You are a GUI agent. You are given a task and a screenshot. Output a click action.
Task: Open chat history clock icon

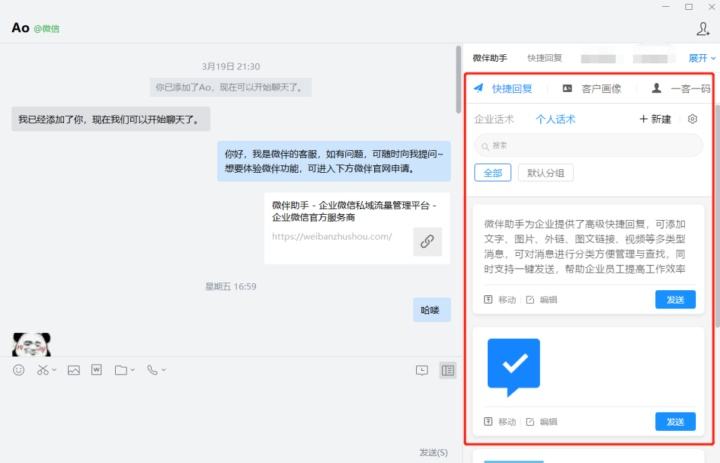(x=422, y=370)
